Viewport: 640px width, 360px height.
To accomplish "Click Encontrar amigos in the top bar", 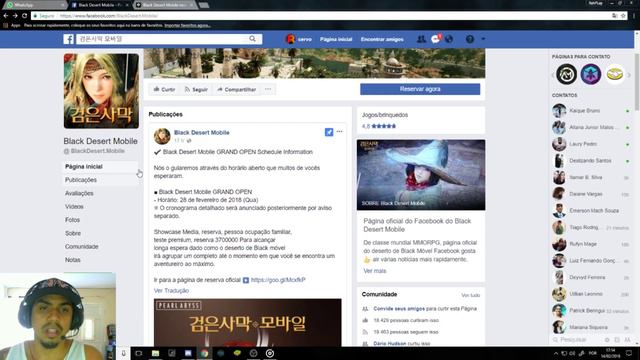I will [382, 39].
